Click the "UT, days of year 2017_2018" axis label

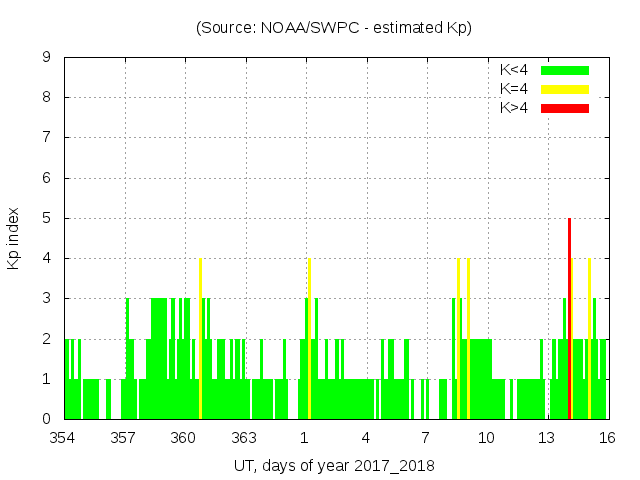point(334,466)
